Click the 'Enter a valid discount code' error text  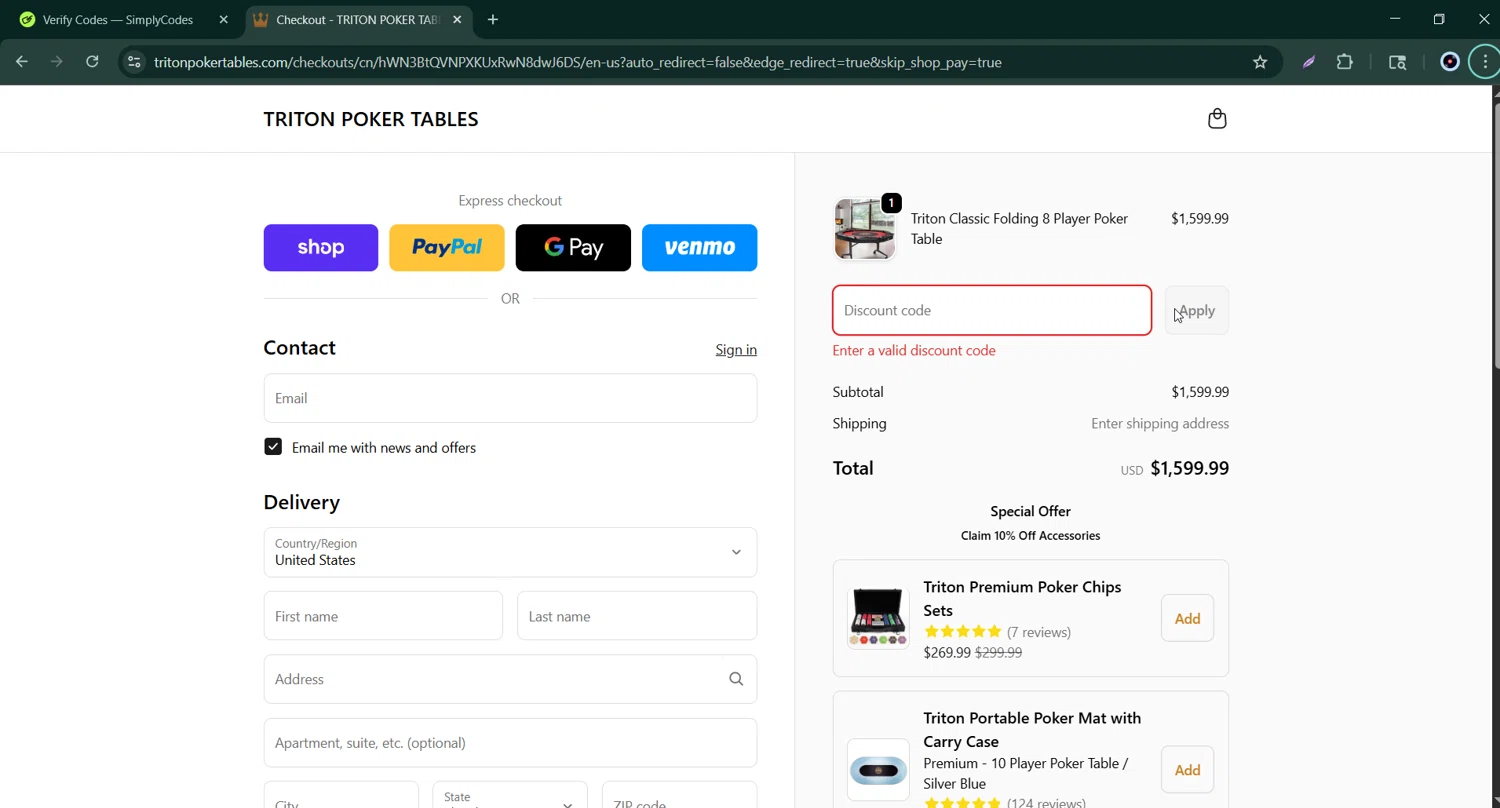[914, 351]
